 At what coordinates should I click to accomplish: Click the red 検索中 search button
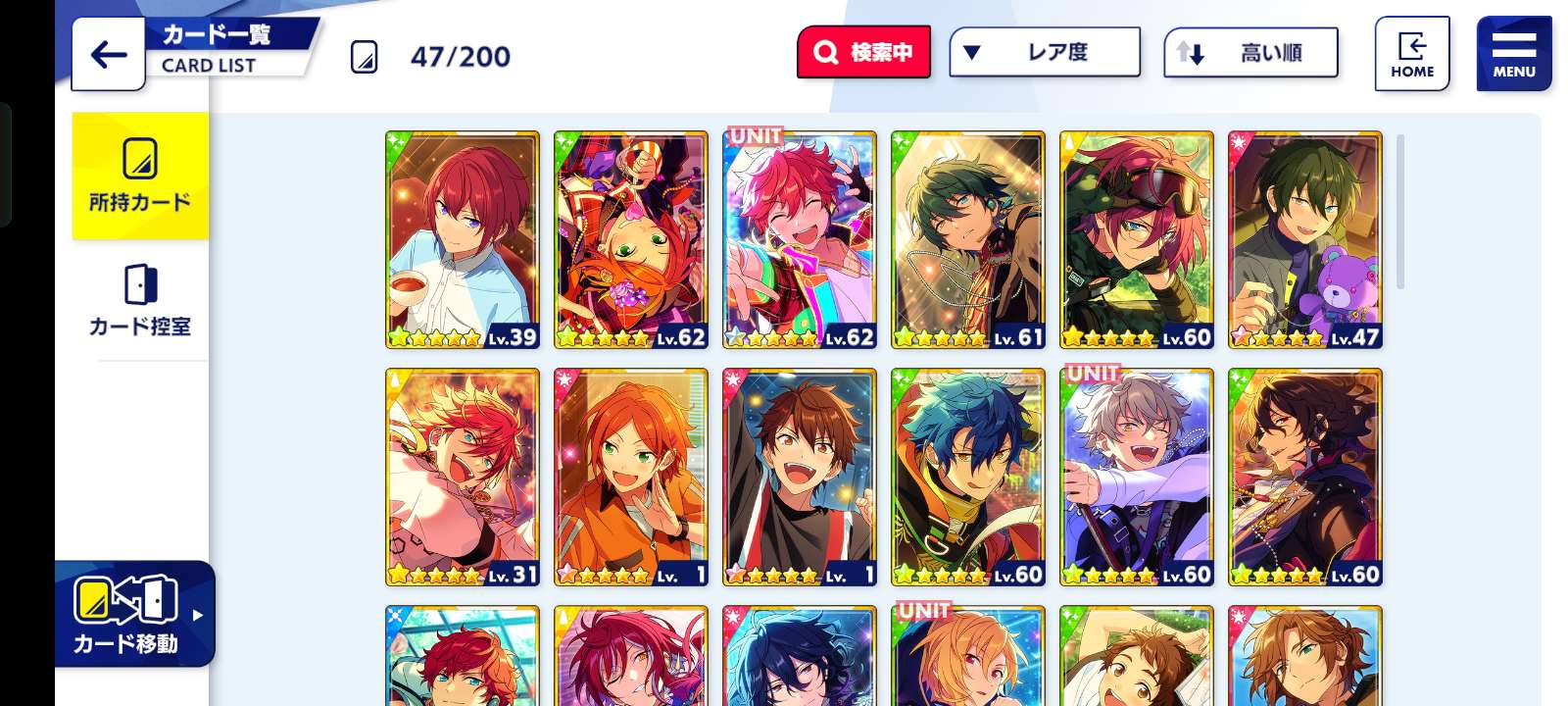pos(863,52)
